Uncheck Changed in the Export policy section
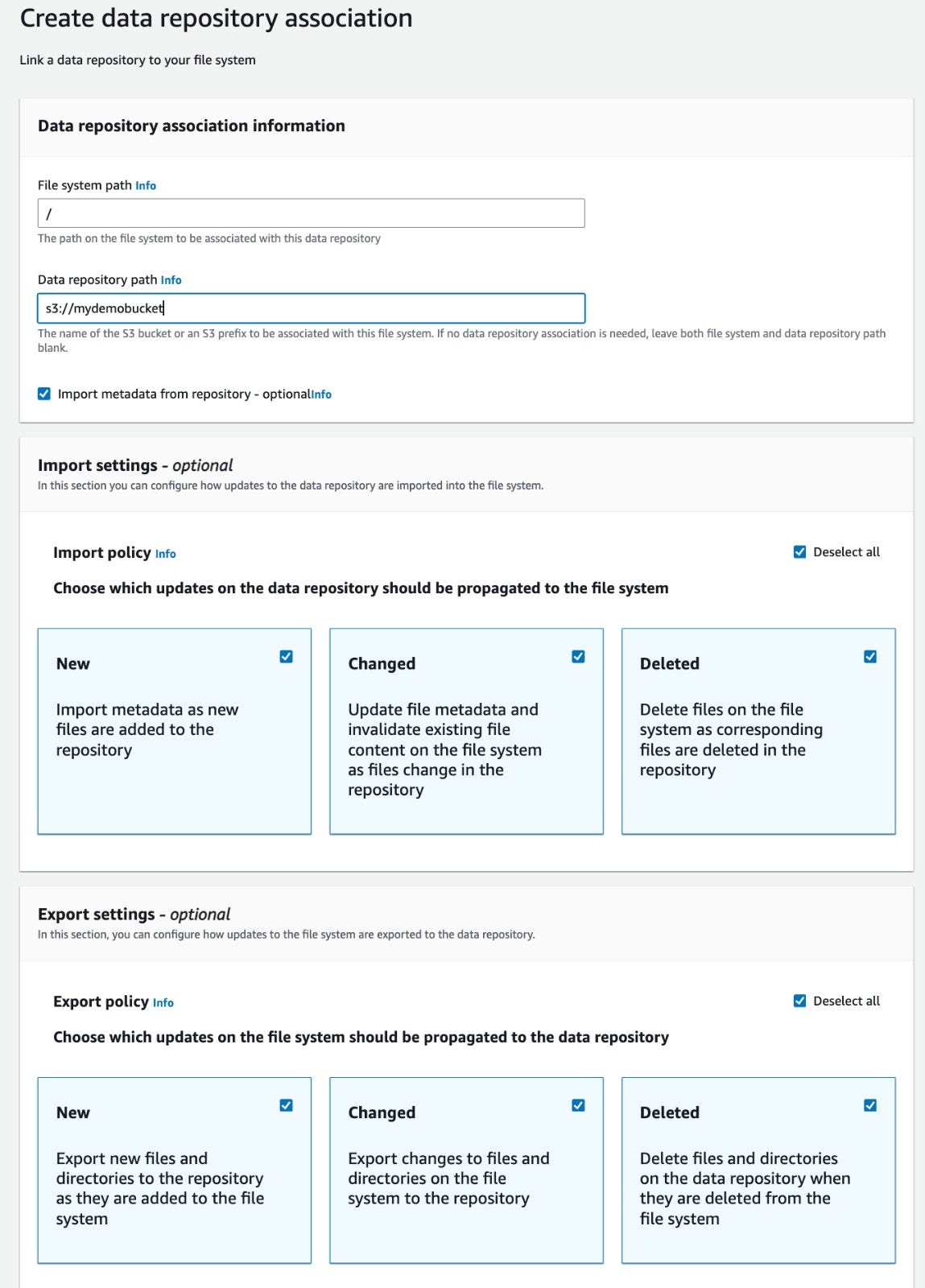925x1288 pixels. [x=579, y=1105]
